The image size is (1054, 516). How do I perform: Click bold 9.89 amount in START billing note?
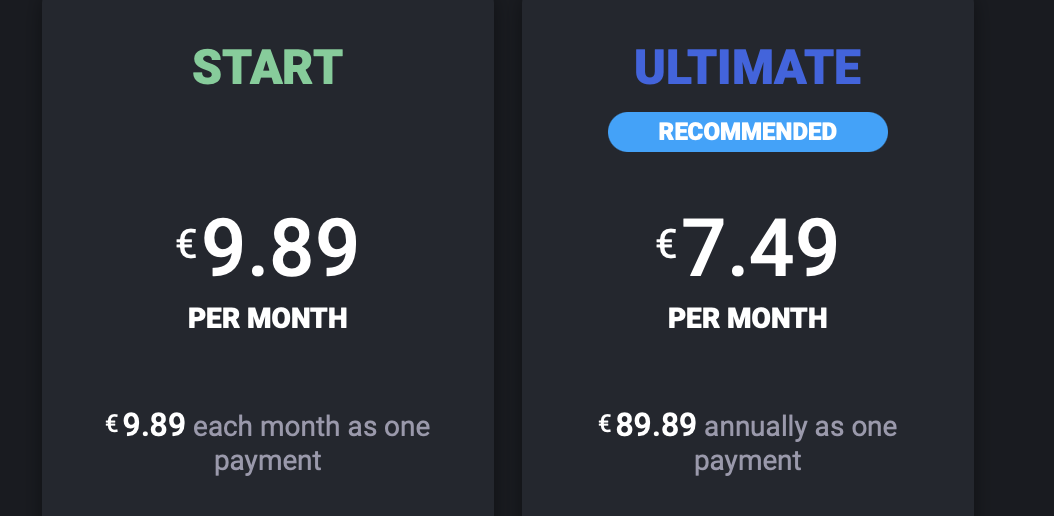point(155,425)
